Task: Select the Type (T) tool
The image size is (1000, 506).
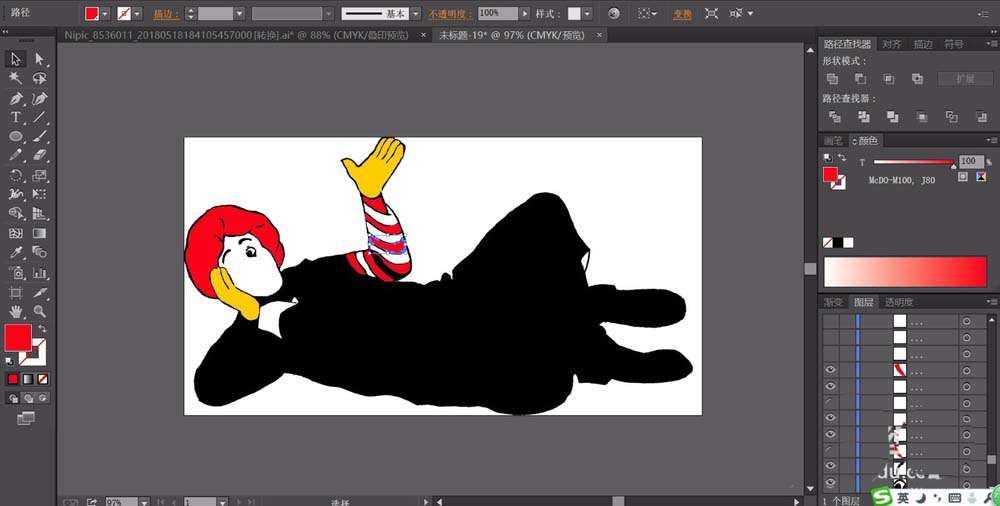Action: pos(15,117)
